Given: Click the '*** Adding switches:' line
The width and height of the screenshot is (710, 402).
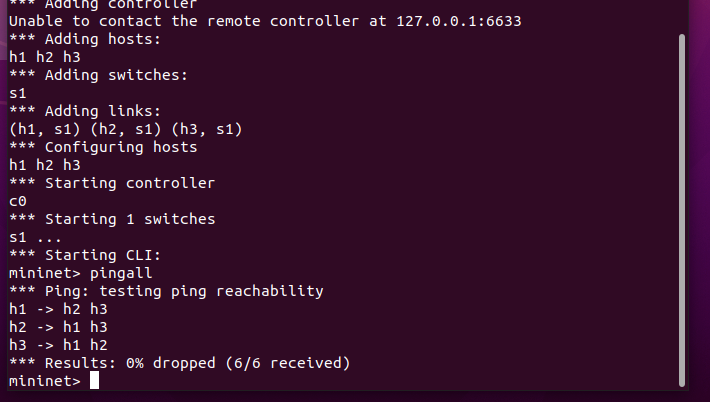Looking at the screenshot, I should (97, 75).
